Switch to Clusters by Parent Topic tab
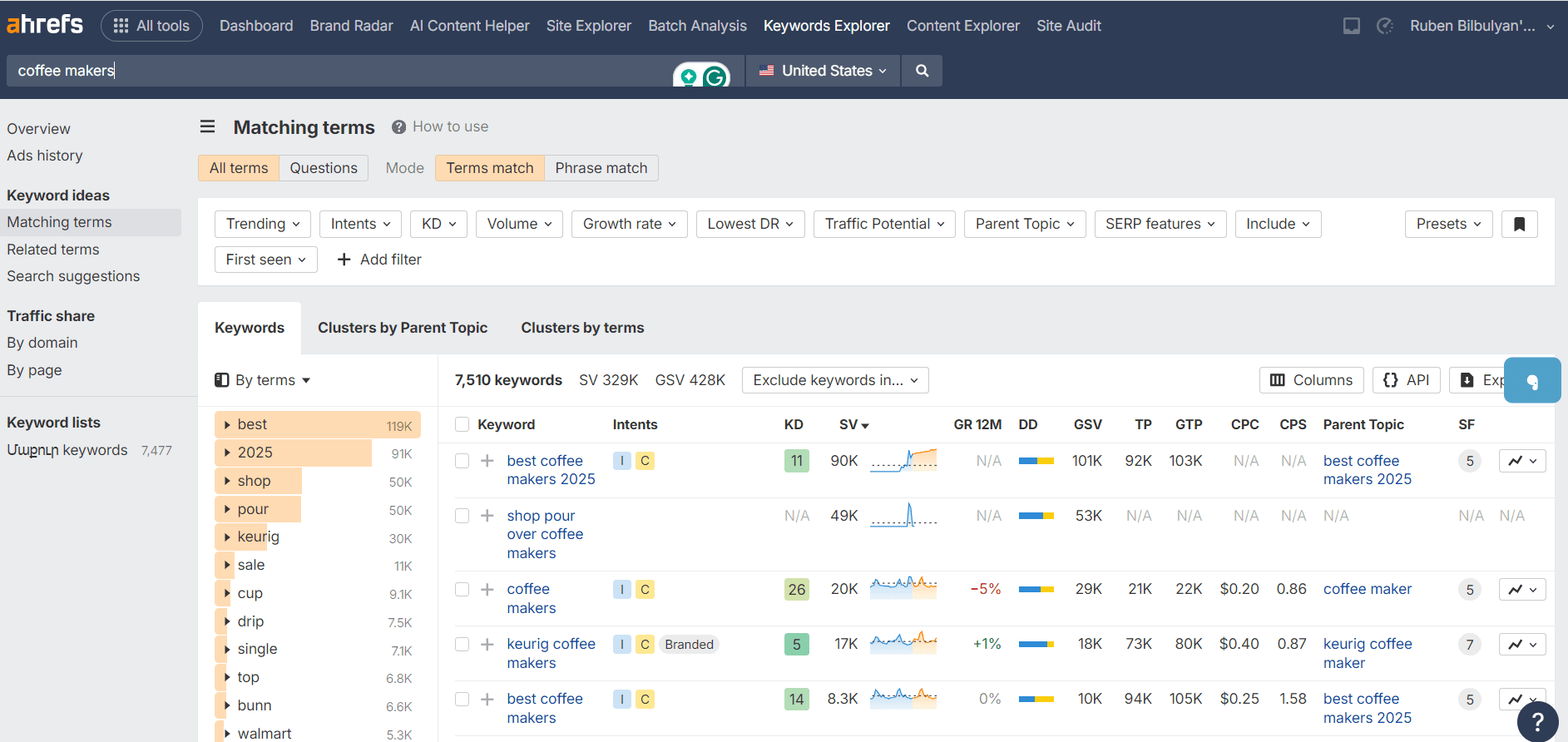Viewport: 1568px width, 742px height. [403, 328]
